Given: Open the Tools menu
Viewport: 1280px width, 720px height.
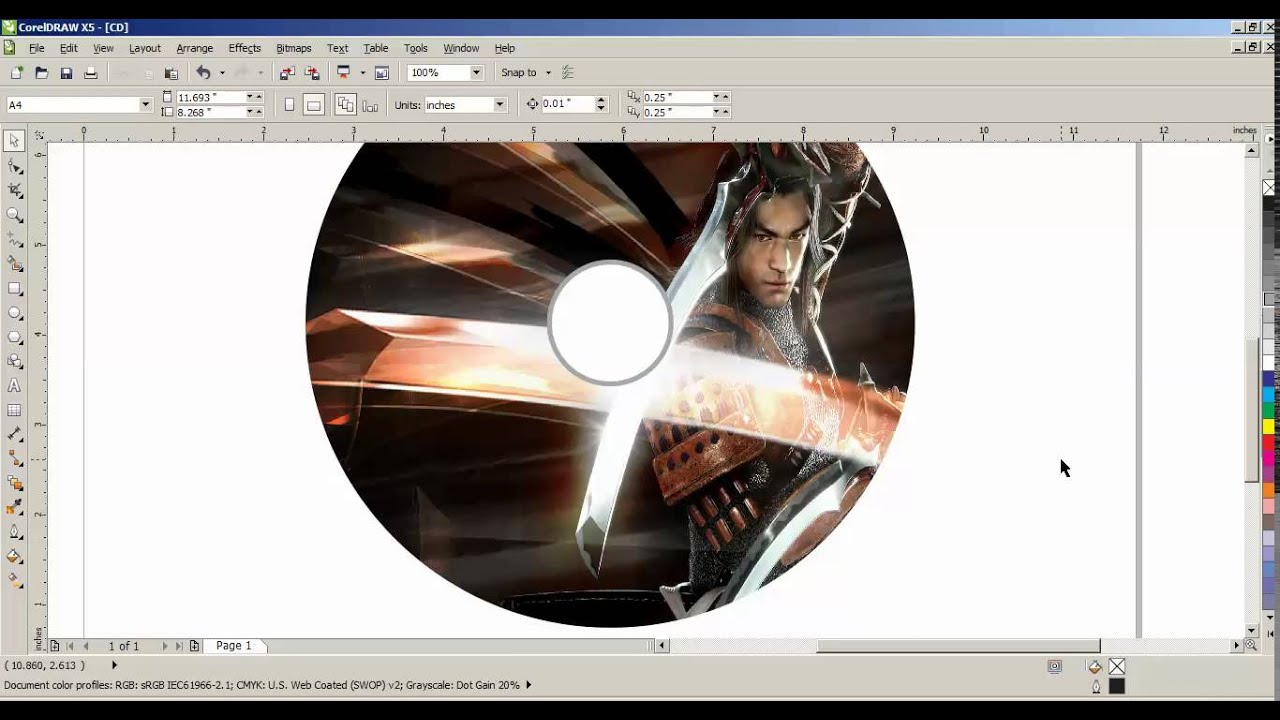Looking at the screenshot, I should point(415,48).
